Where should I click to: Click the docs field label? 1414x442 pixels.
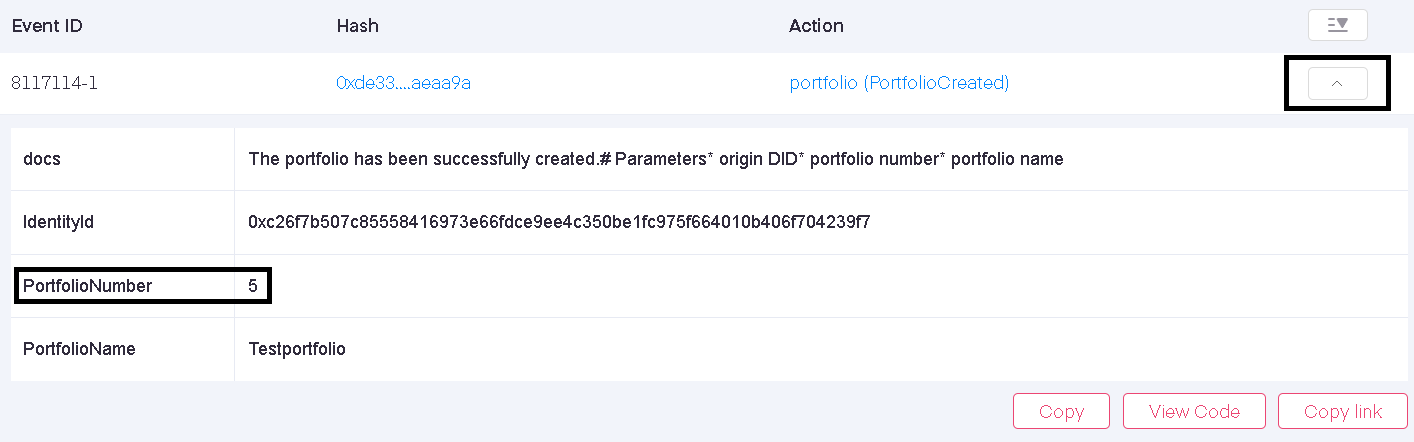[42, 159]
